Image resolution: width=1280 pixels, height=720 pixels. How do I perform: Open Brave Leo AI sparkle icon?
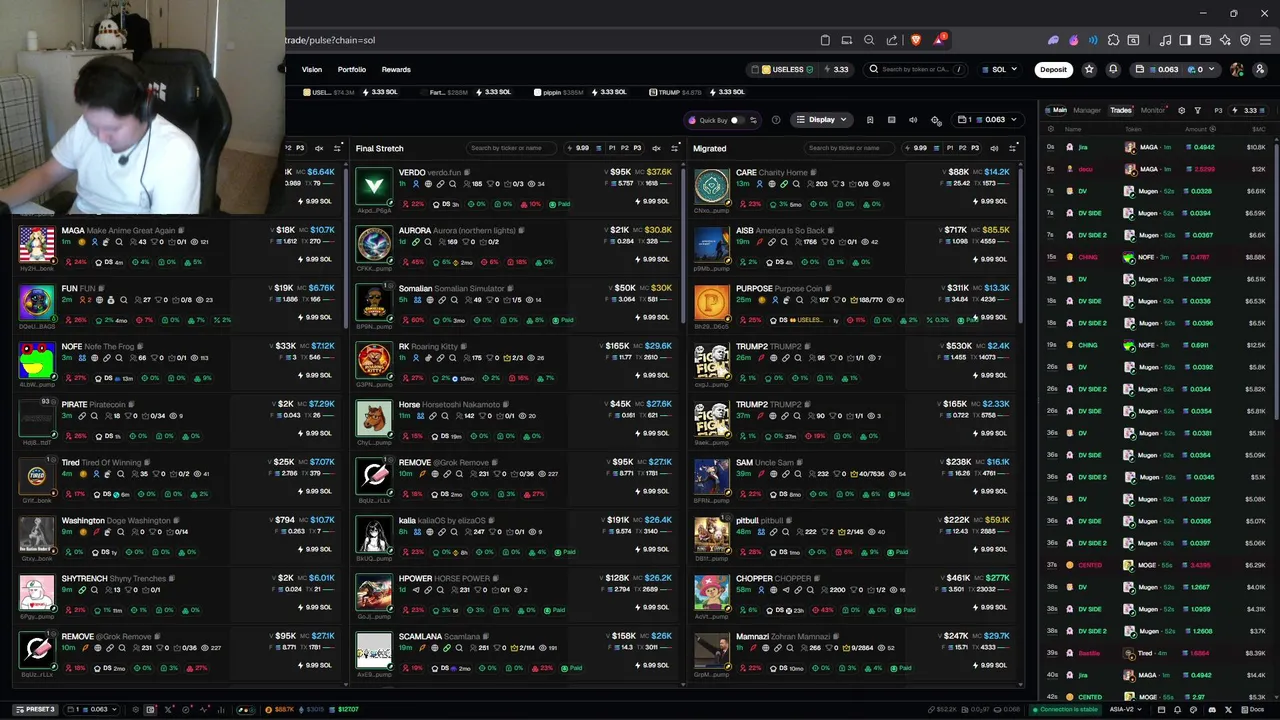[1225, 40]
